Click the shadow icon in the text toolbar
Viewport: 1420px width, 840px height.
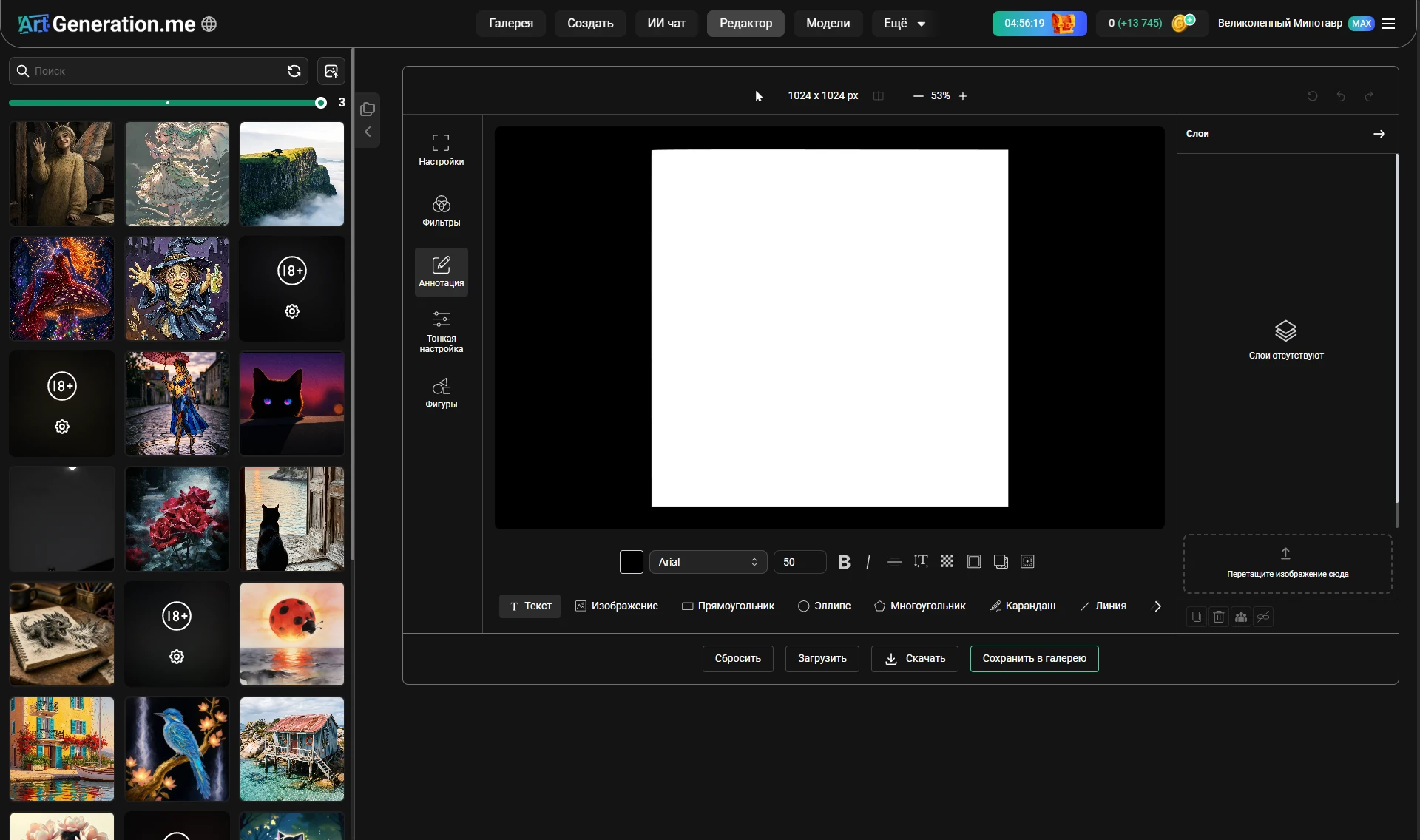click(1001, 562)
